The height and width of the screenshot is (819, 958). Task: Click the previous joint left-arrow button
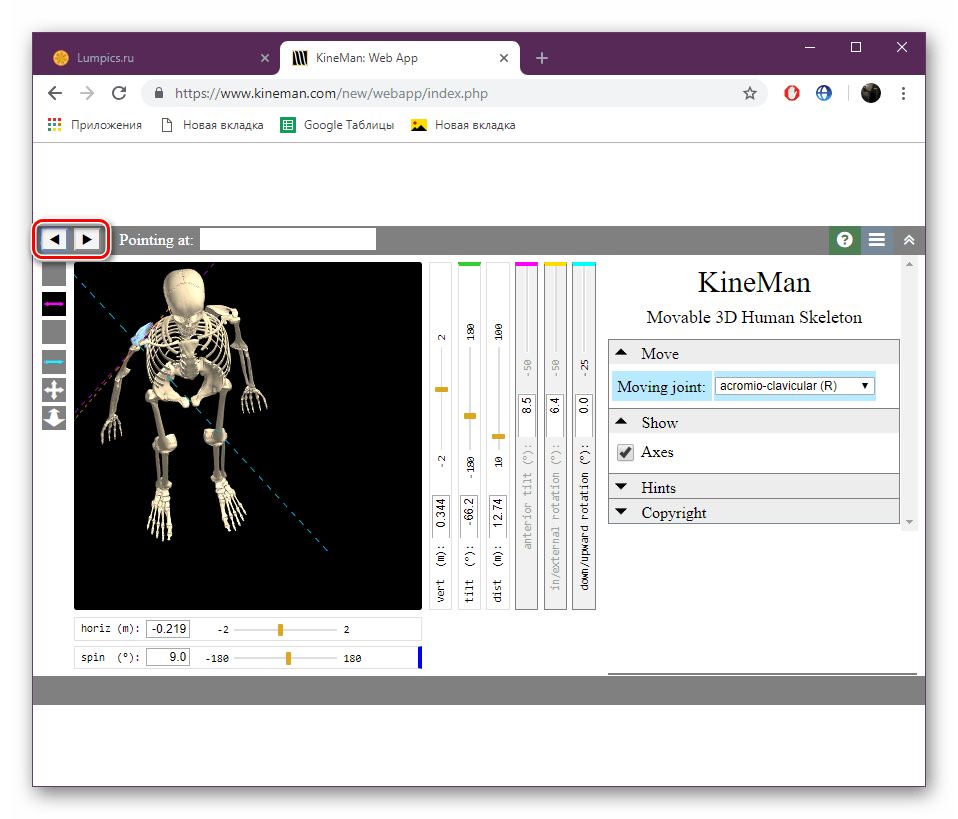coord(54,239)
